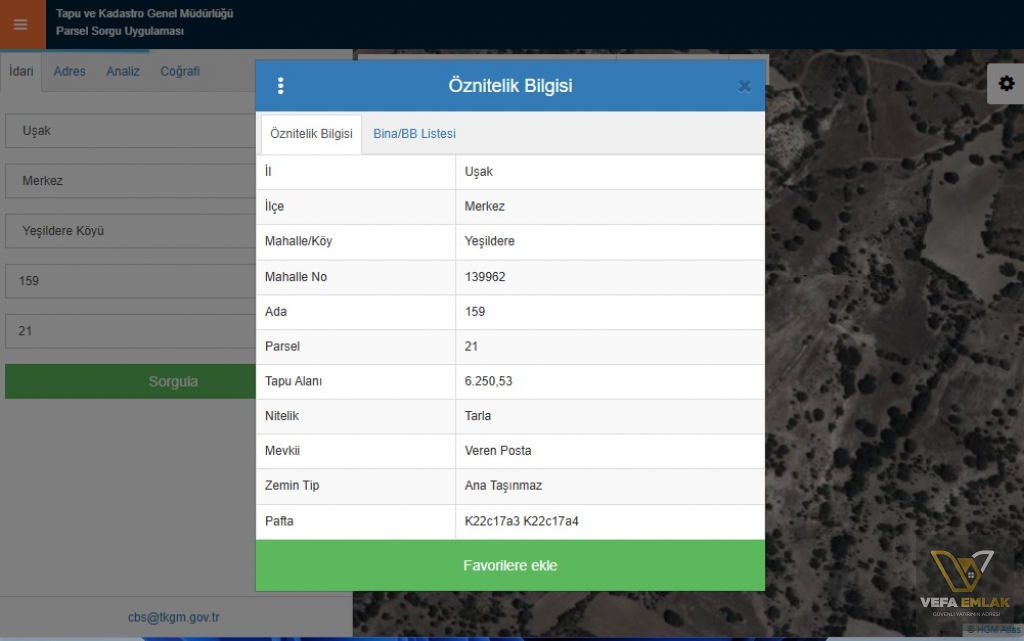Open the hamburger menu in header
Screen dimensions: 1024x641
22,24
